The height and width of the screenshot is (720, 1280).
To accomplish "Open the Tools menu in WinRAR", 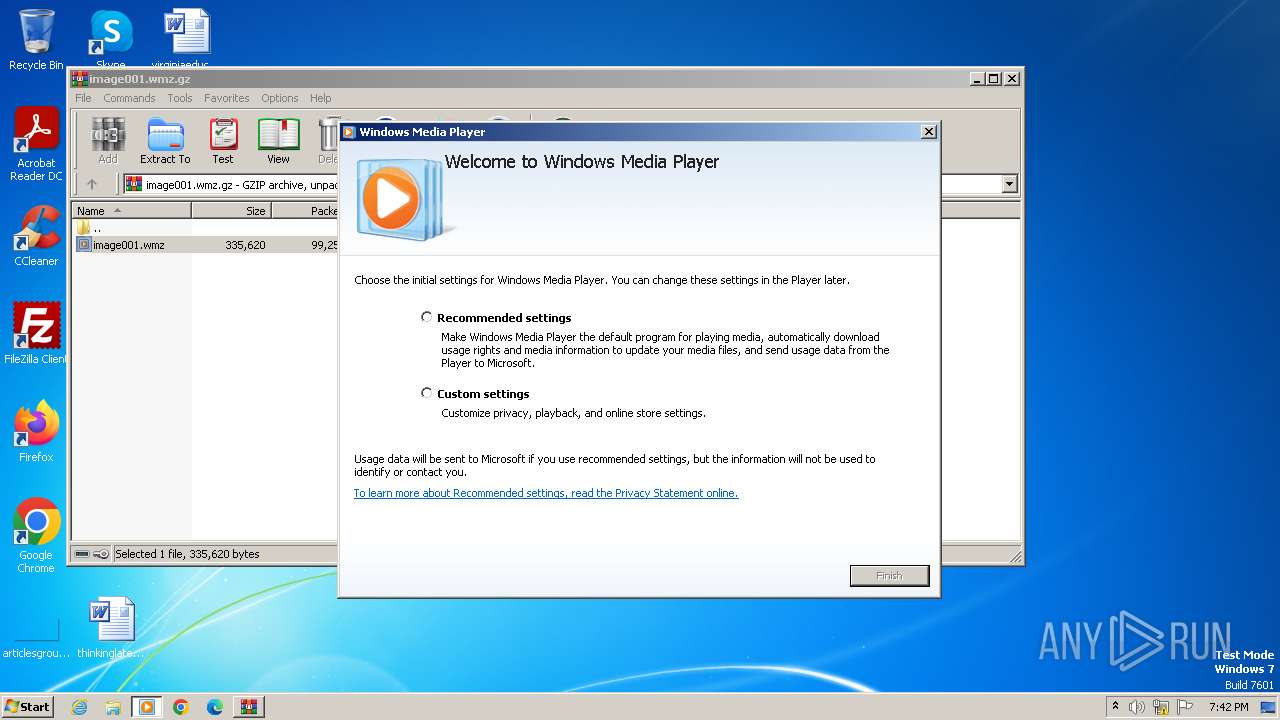I will click(x=180, y=98).
